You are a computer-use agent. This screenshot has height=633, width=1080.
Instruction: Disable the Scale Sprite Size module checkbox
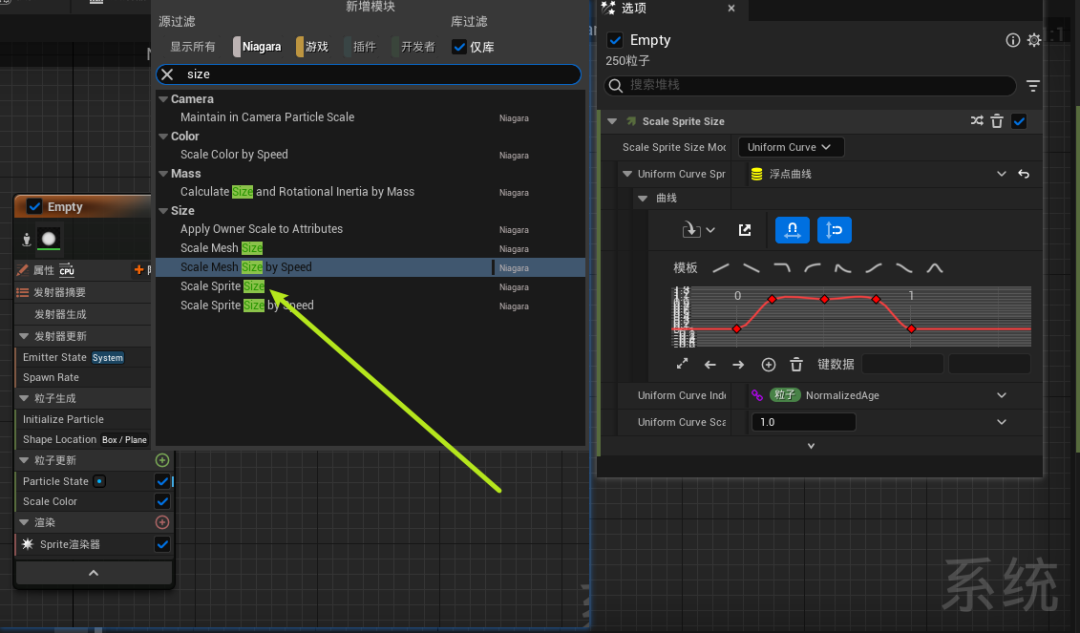tap(1019, 121)
